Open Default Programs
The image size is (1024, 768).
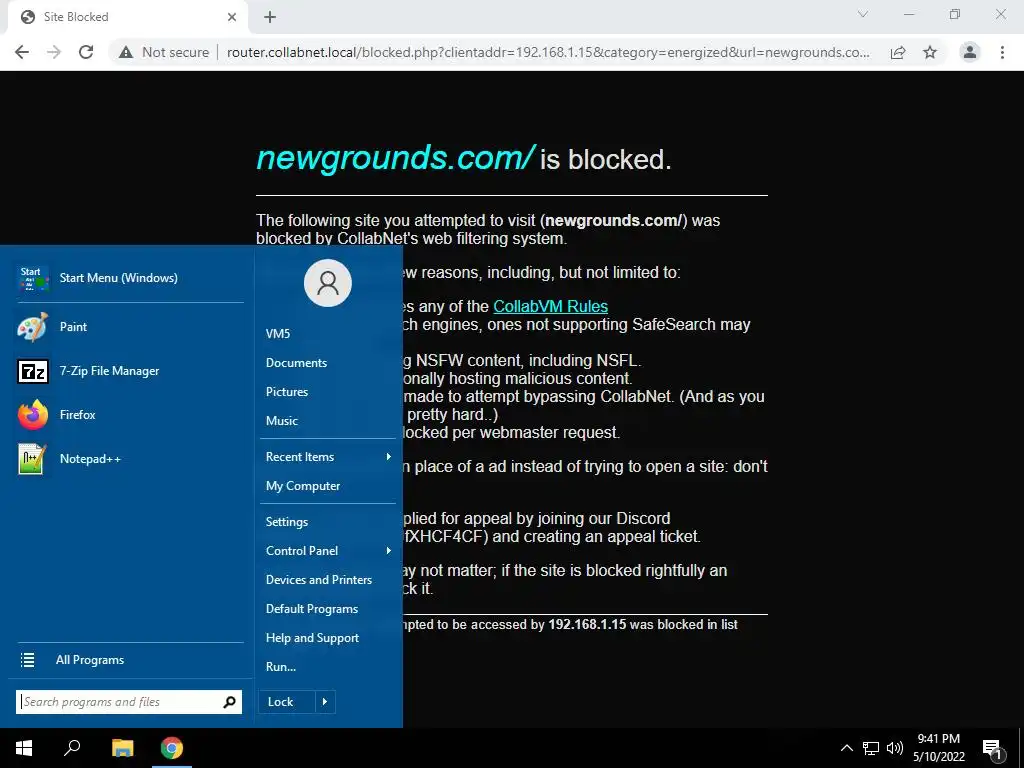(x=328, y=609)
